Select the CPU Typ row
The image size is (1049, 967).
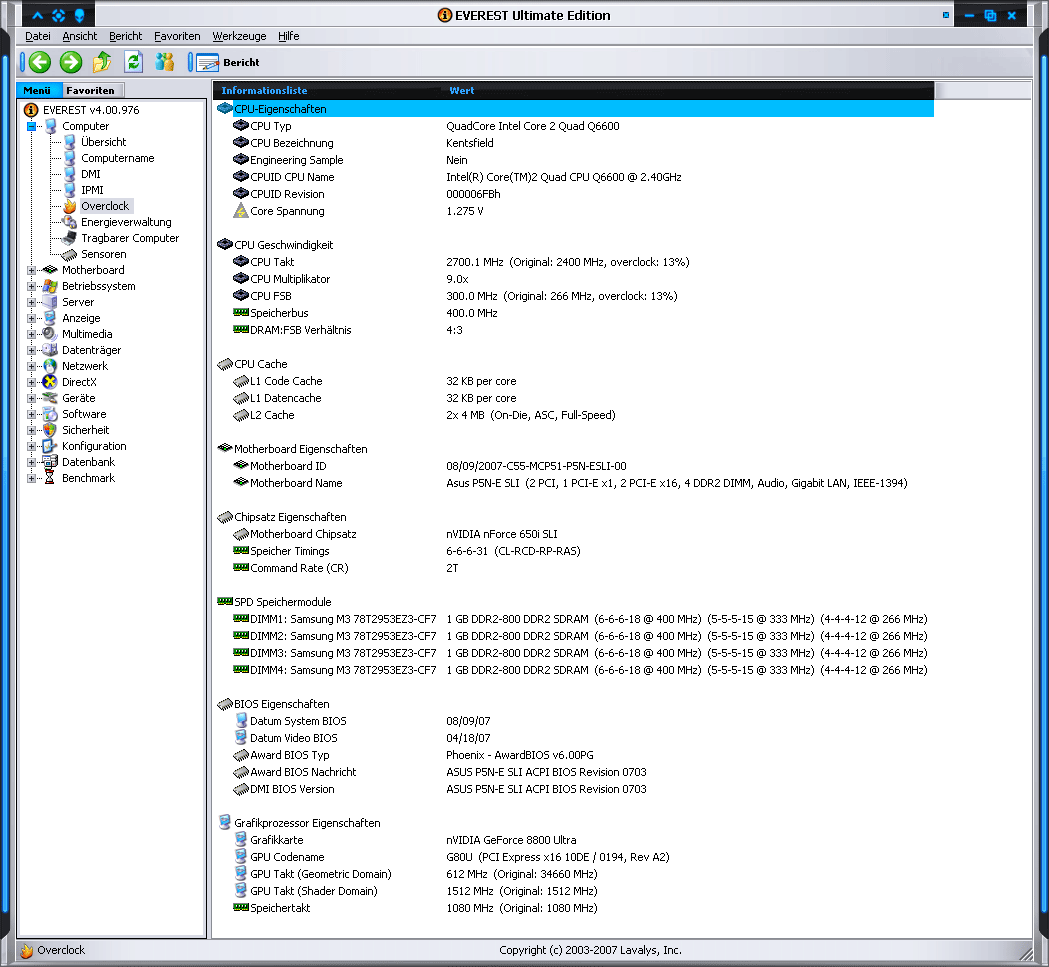(574, 126)
